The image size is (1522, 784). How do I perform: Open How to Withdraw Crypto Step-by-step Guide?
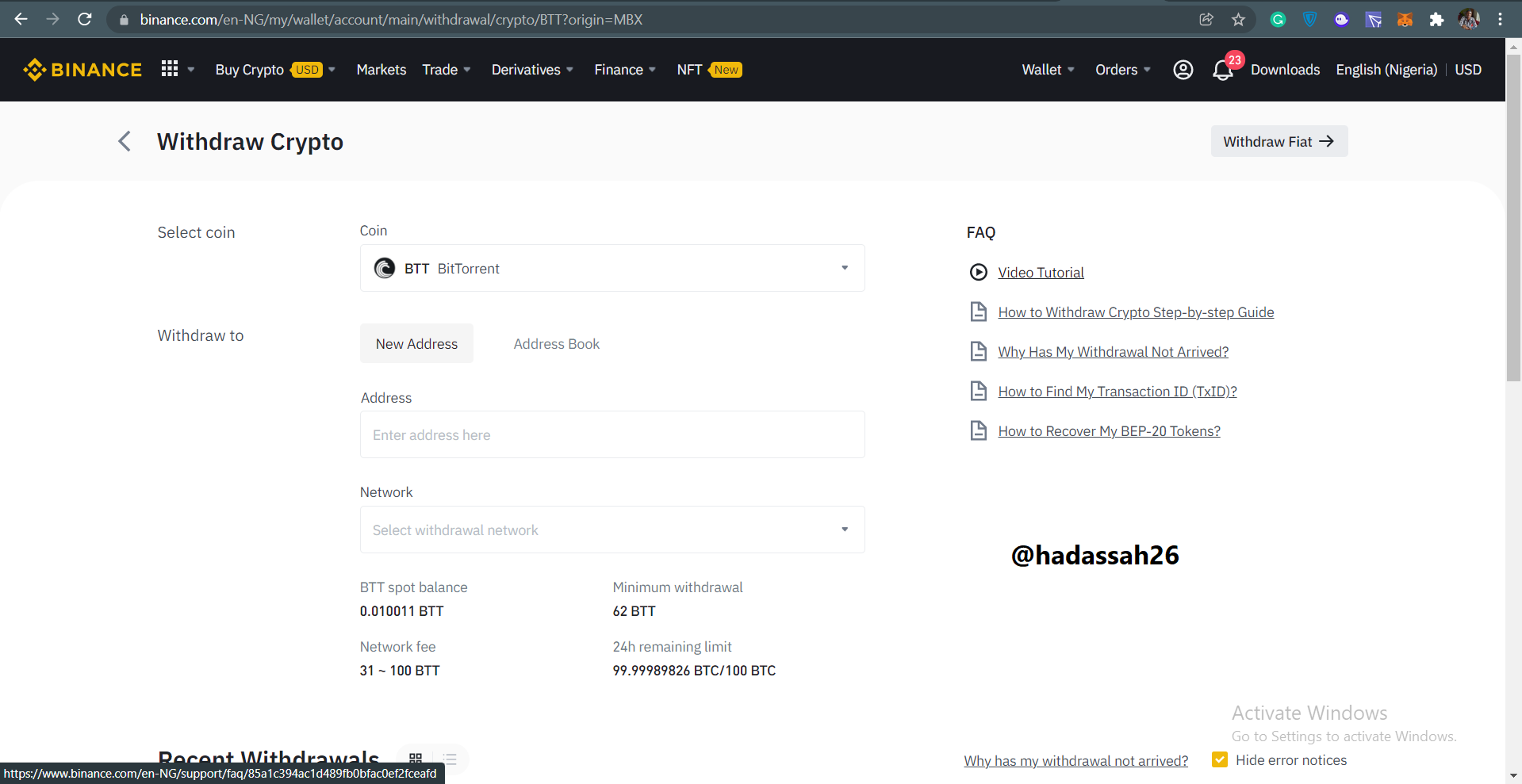point(1136,312)
